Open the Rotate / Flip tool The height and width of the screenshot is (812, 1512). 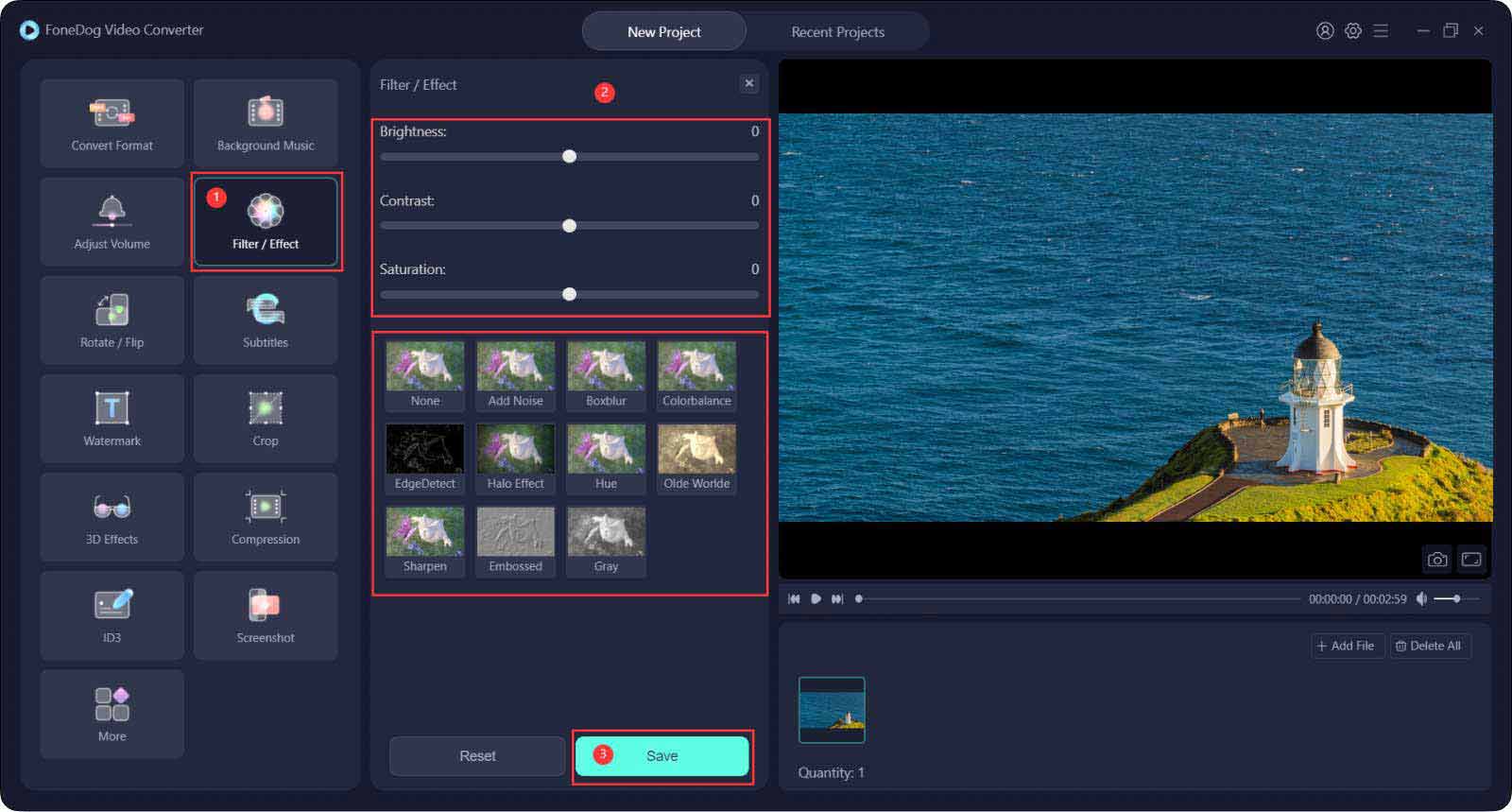click(x=112, y=320)
